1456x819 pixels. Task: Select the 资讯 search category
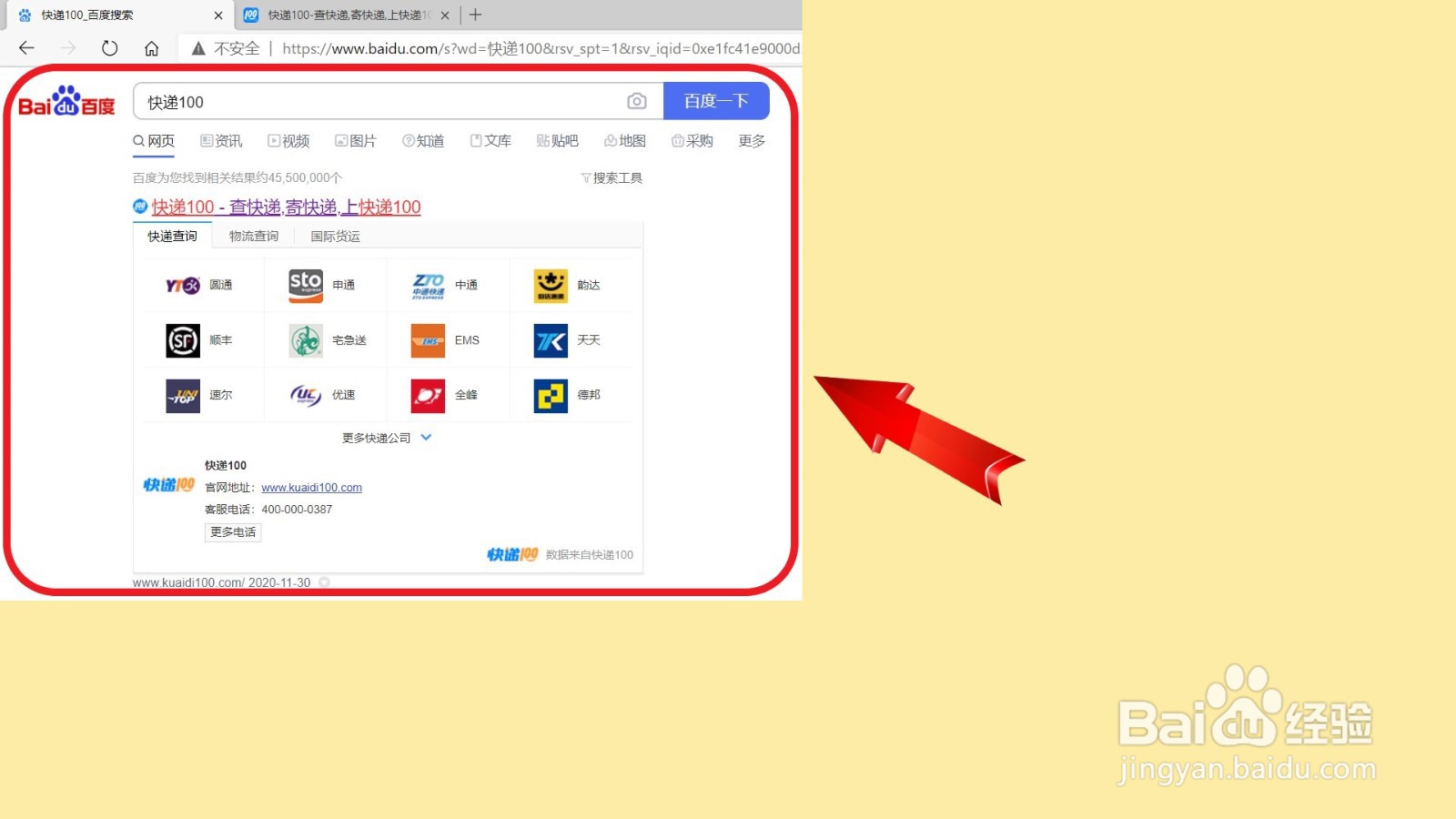[221, 141]
